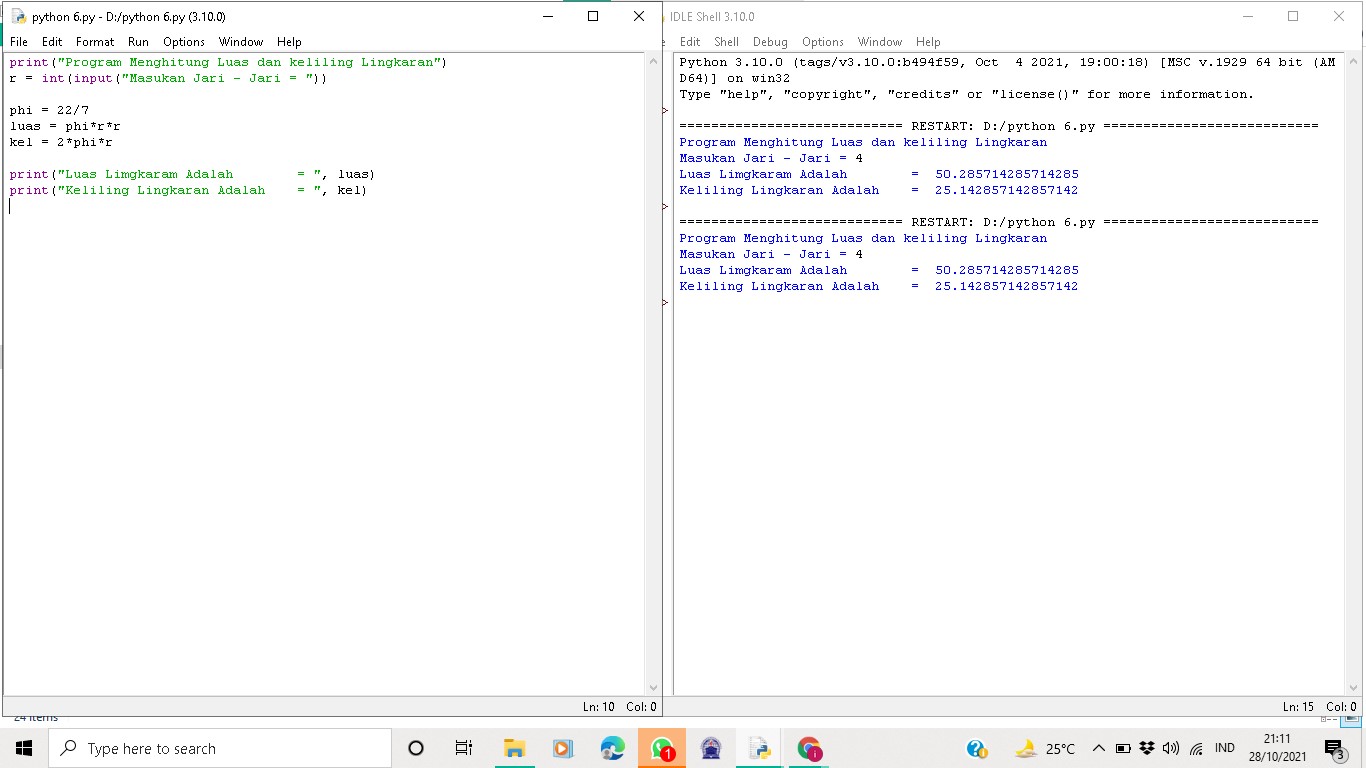The width and height of the screenshot is (1366, 768).
Task: Click the 'Ln: 10' status in editor
Action: point(599,707)
